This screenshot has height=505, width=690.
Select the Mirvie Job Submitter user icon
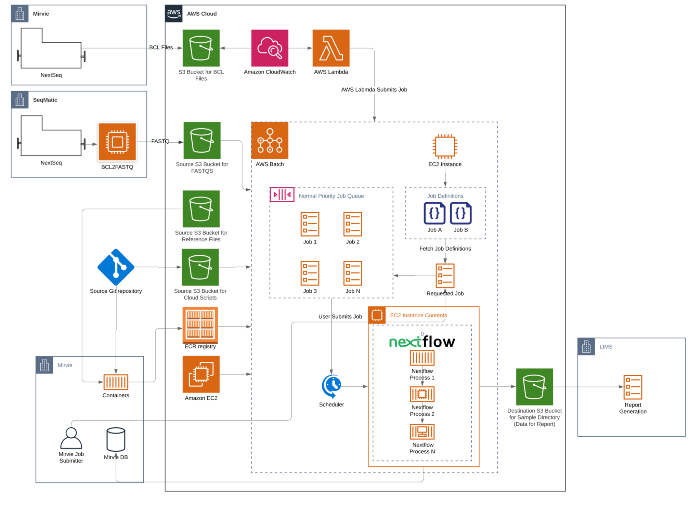(x=71, y=438)
